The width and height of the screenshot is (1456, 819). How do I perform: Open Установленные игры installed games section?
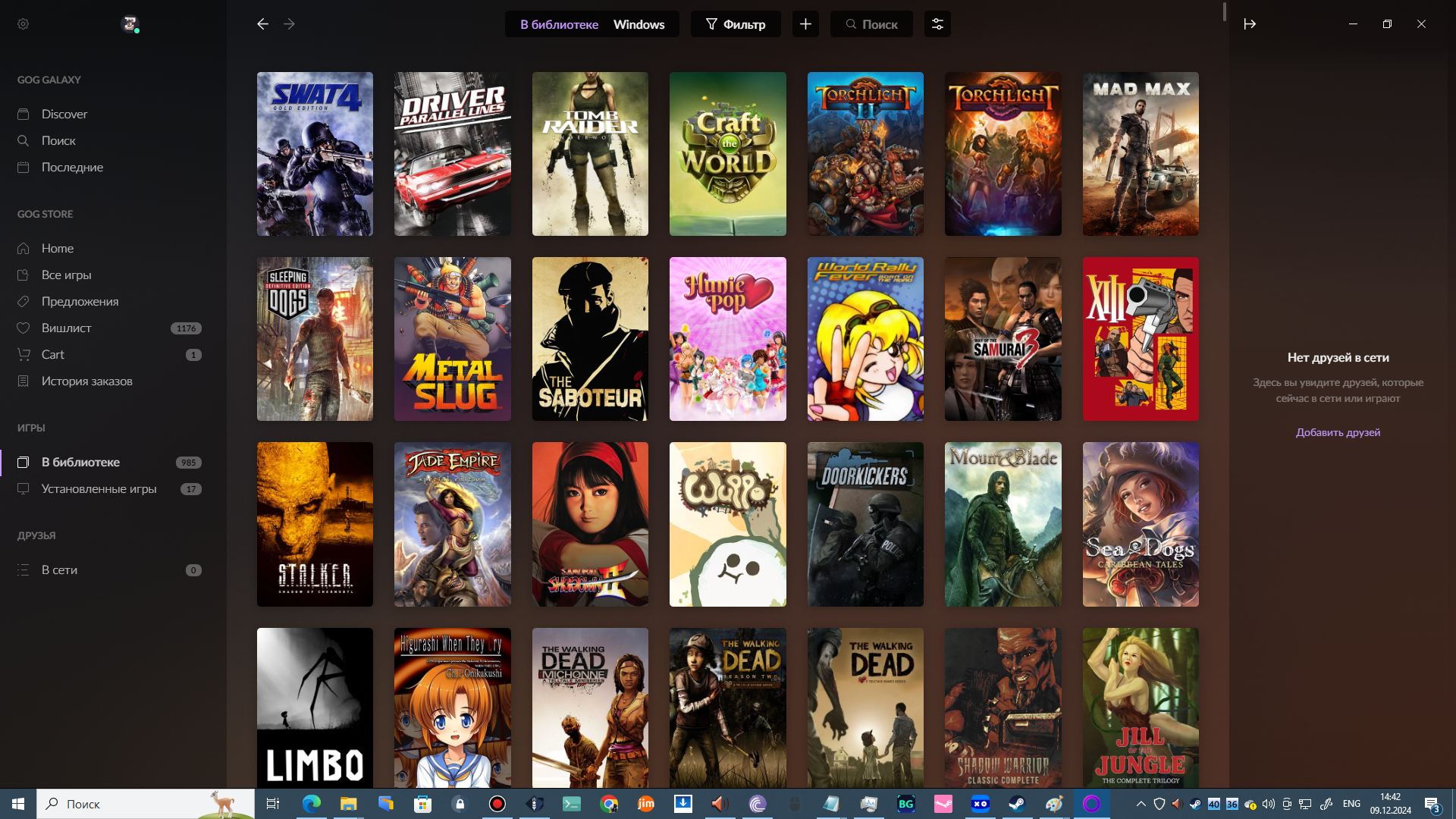pos(99,489)
